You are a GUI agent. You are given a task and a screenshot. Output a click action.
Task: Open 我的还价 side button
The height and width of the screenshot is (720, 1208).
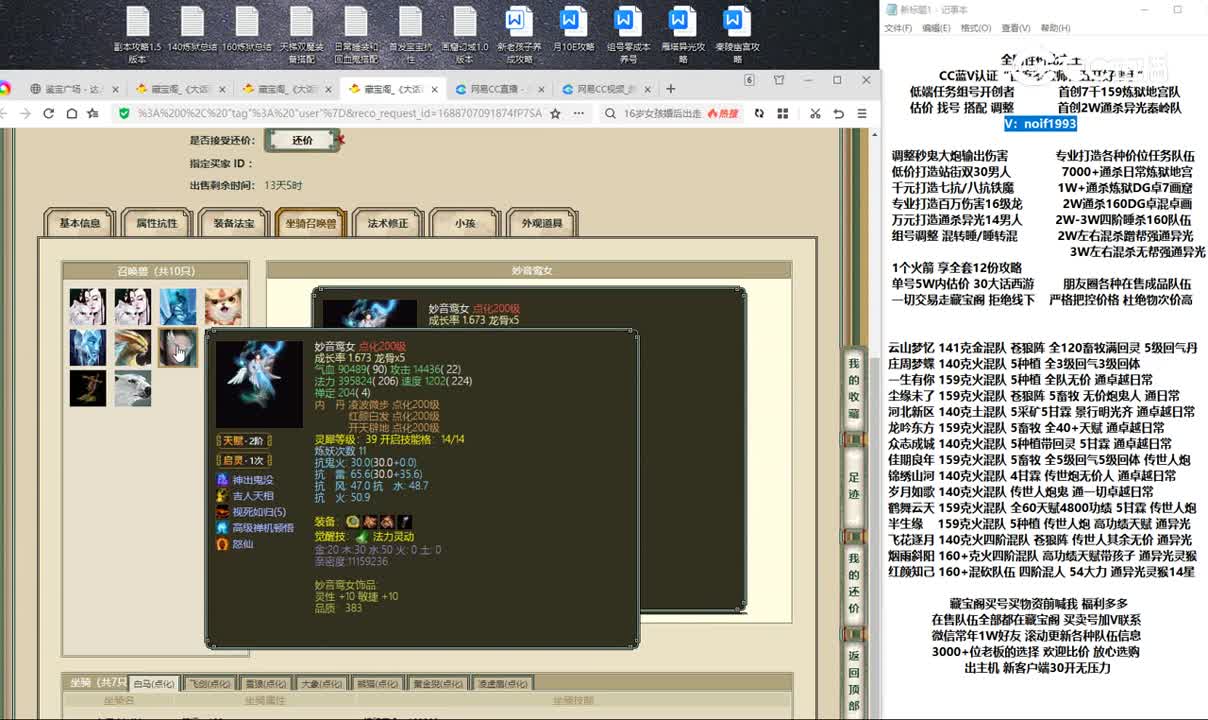tap(854, 583)
